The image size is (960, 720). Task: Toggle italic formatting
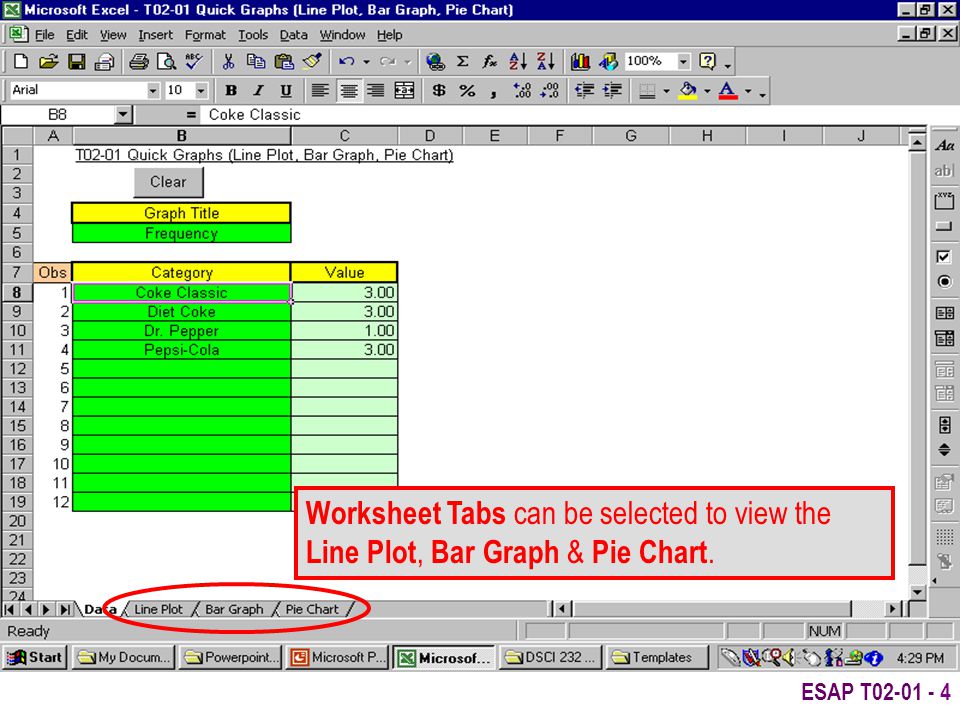coord(258,91)
